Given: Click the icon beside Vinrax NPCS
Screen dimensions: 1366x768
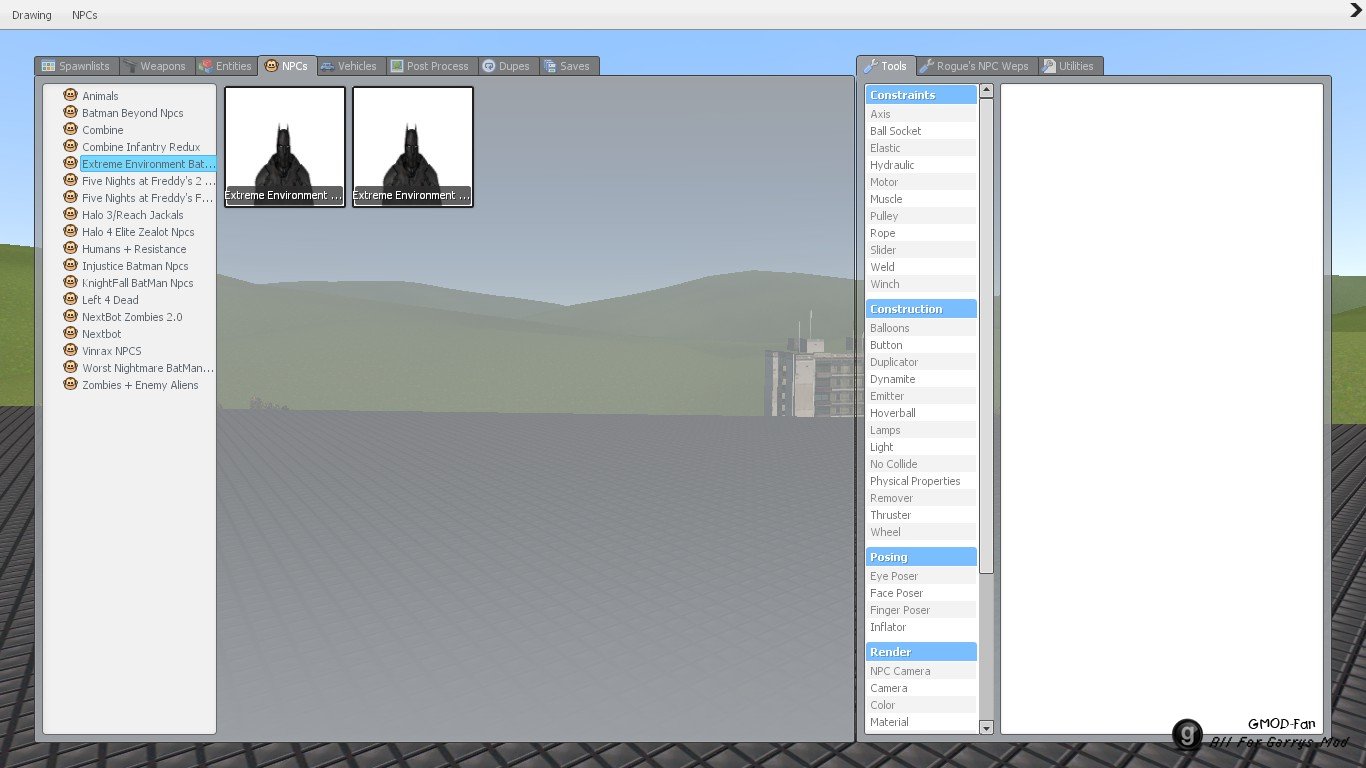Looking at the screenshot, I should (x=71, y=350).
